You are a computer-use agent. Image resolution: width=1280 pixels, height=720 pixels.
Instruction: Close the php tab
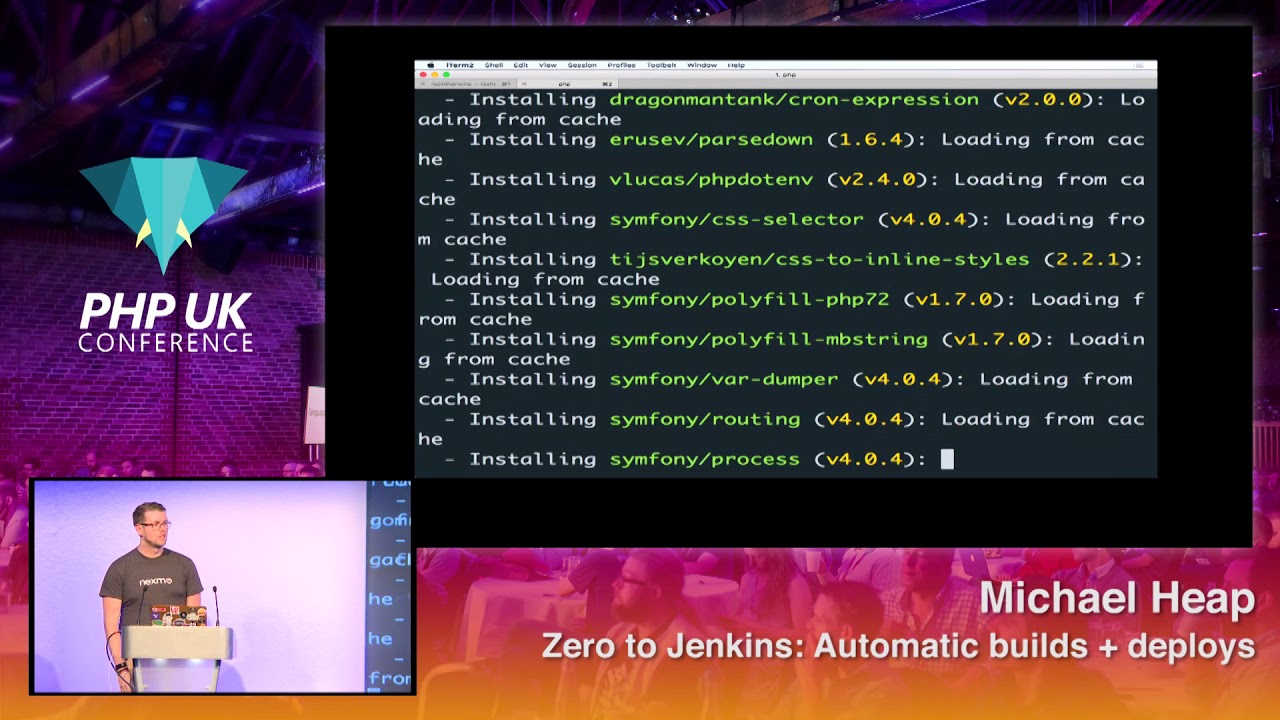[x=524, y=84]
